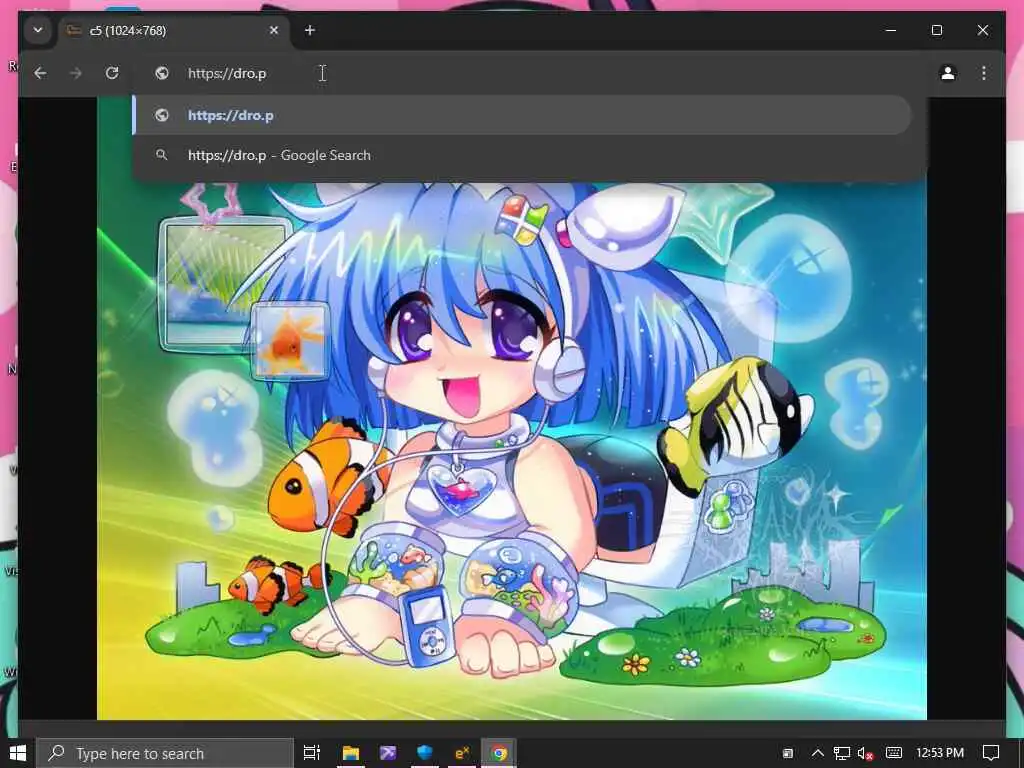Viewport: 1024px width, 768px height.
Task: Open the notification center icon
Action: 991,754
